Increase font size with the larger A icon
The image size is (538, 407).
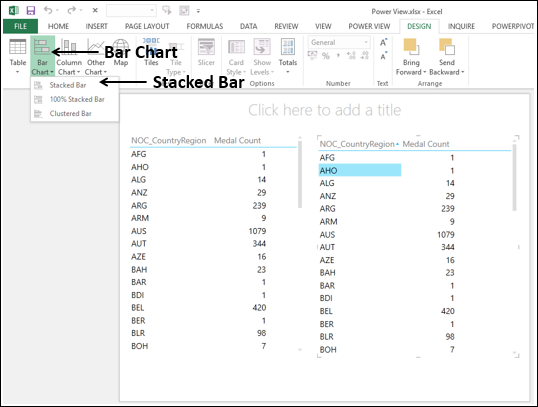coord(384,43)
